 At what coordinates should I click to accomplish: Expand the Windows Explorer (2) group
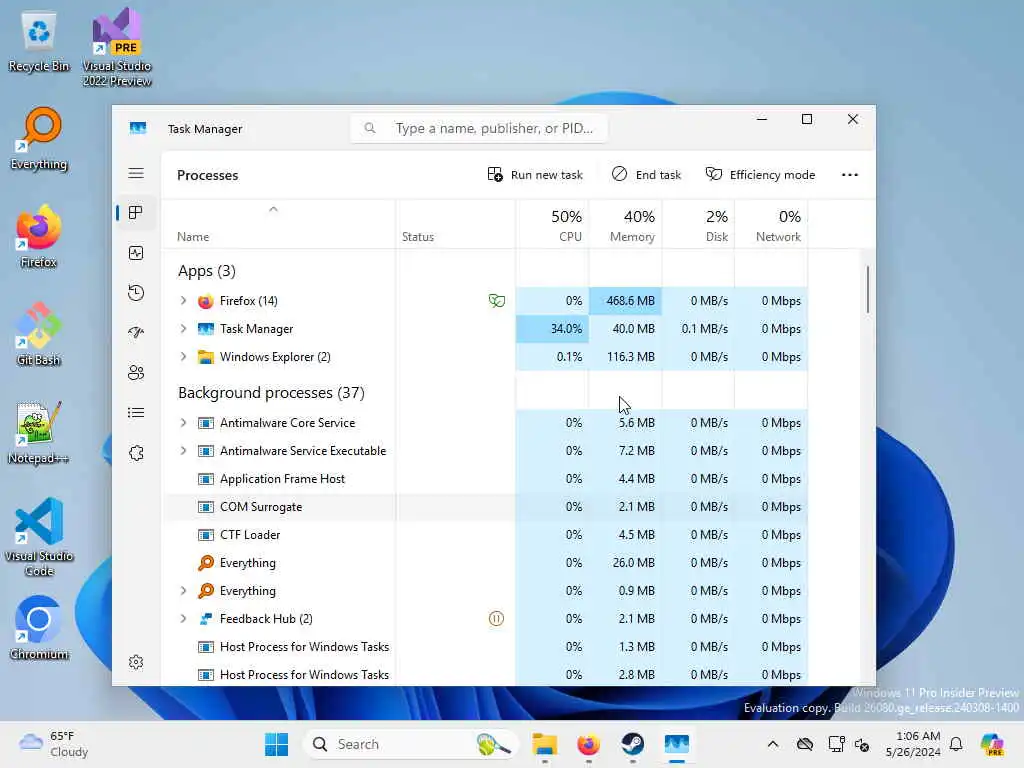pyautogui.click(x=184, y=357)
